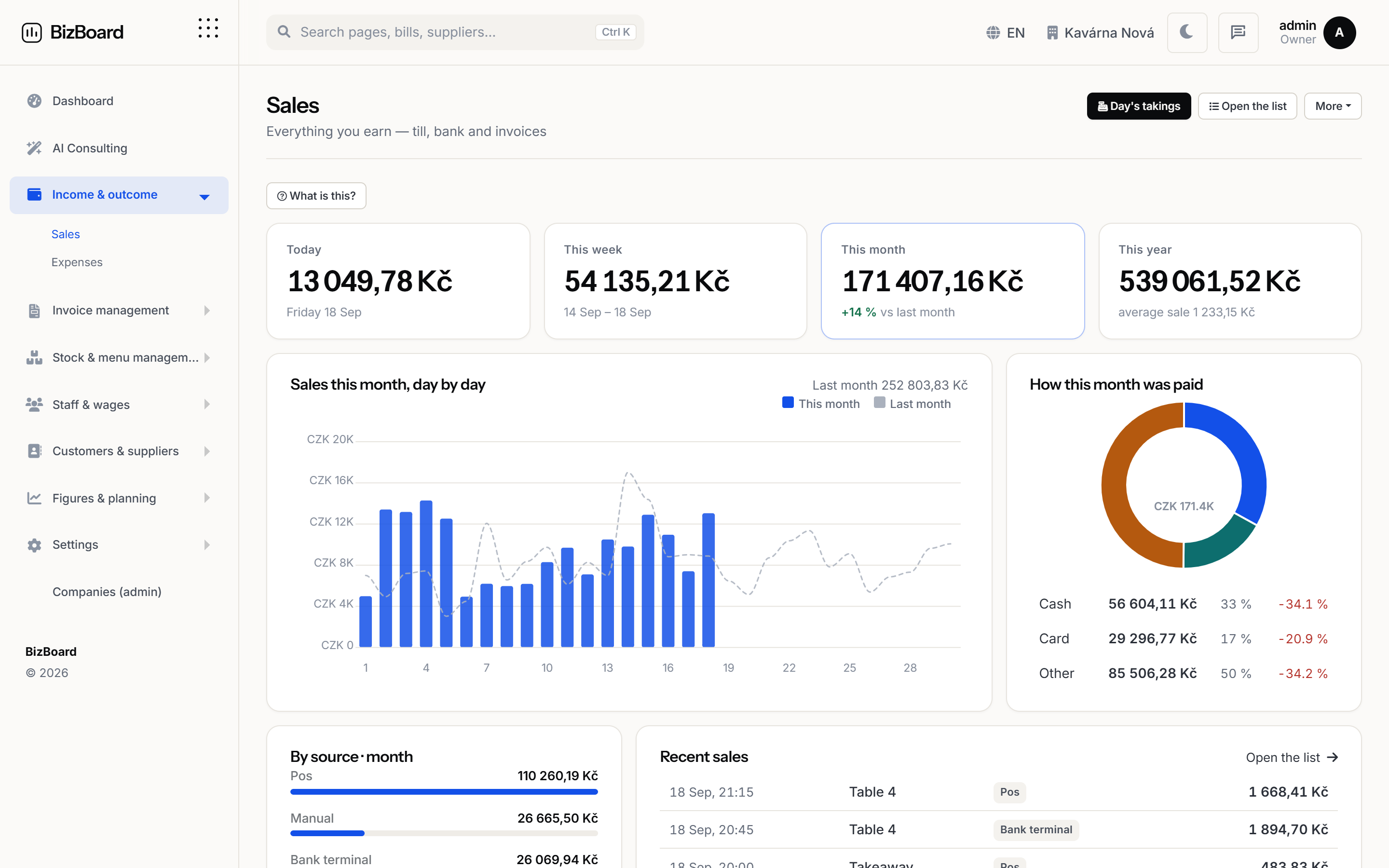Click the Invoice management document icon
This screenshot has width=1389, height=868.
[x=34, y=311]
